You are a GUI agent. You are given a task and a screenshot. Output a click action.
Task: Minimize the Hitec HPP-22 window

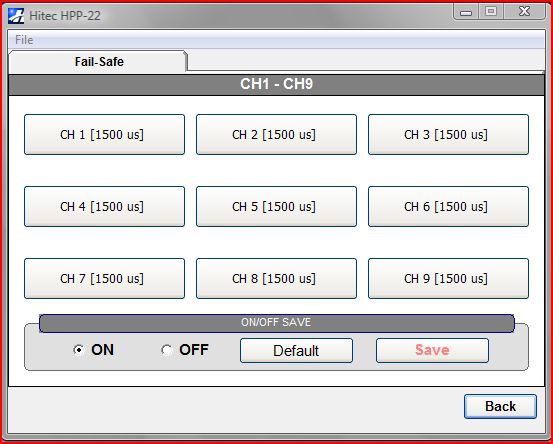pos(466,12)
